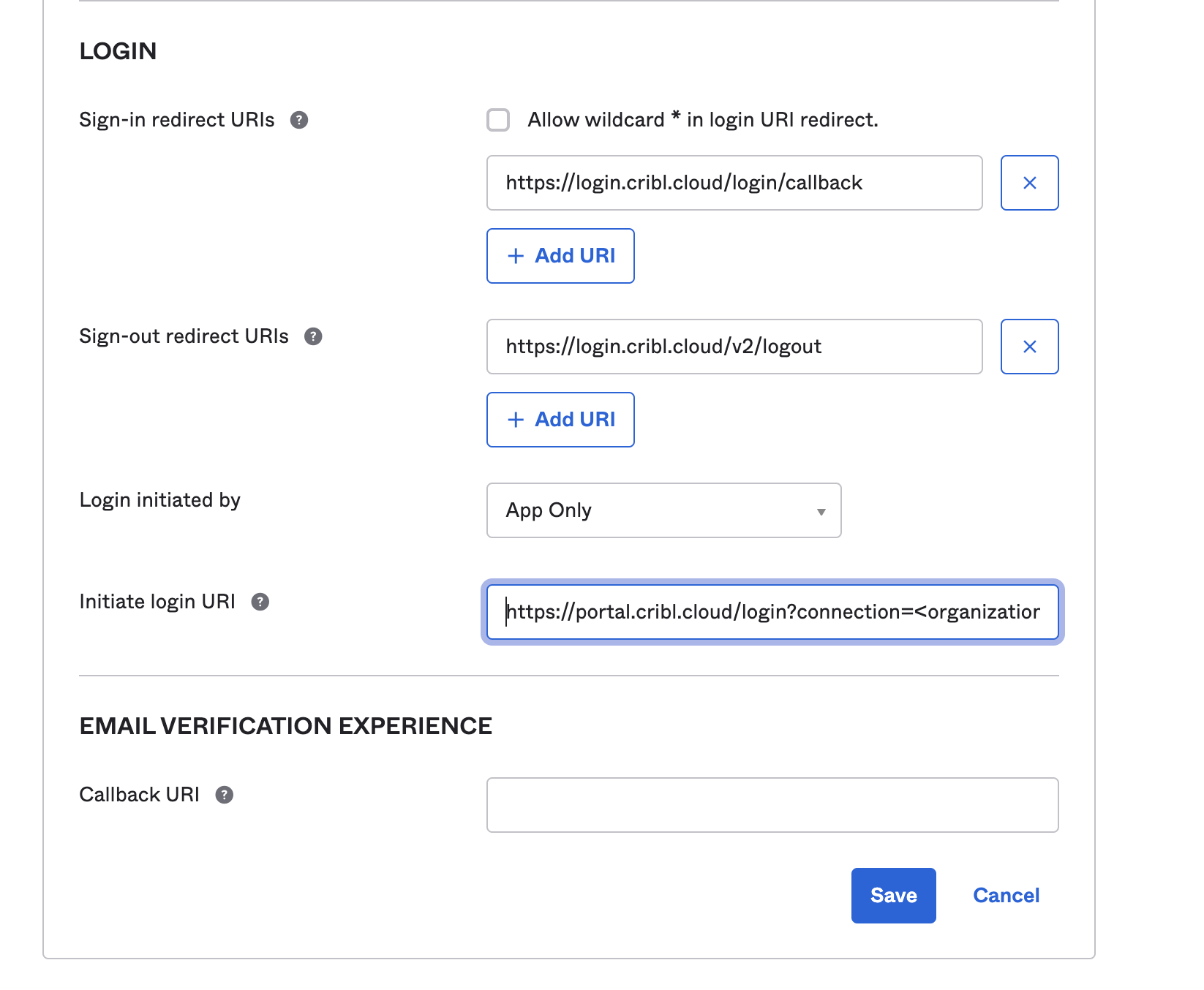
Task: Open help tooltip for Initiate login URI
Action: click(x=260, y=602)
